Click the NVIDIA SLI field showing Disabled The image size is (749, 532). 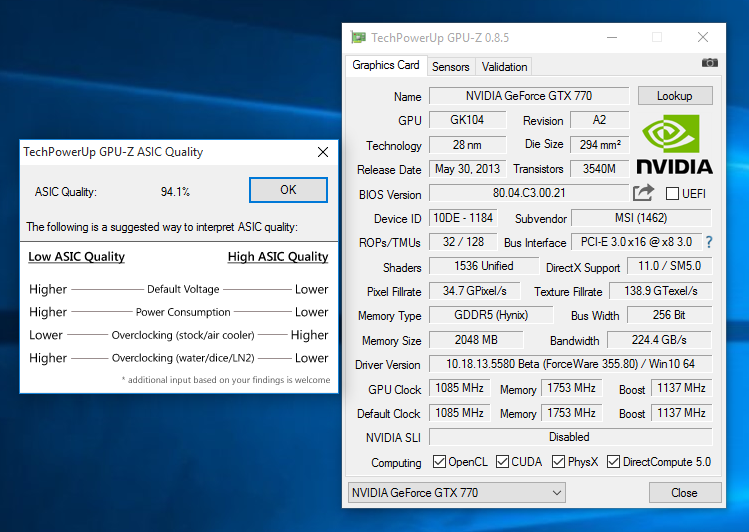pos(570,437)
